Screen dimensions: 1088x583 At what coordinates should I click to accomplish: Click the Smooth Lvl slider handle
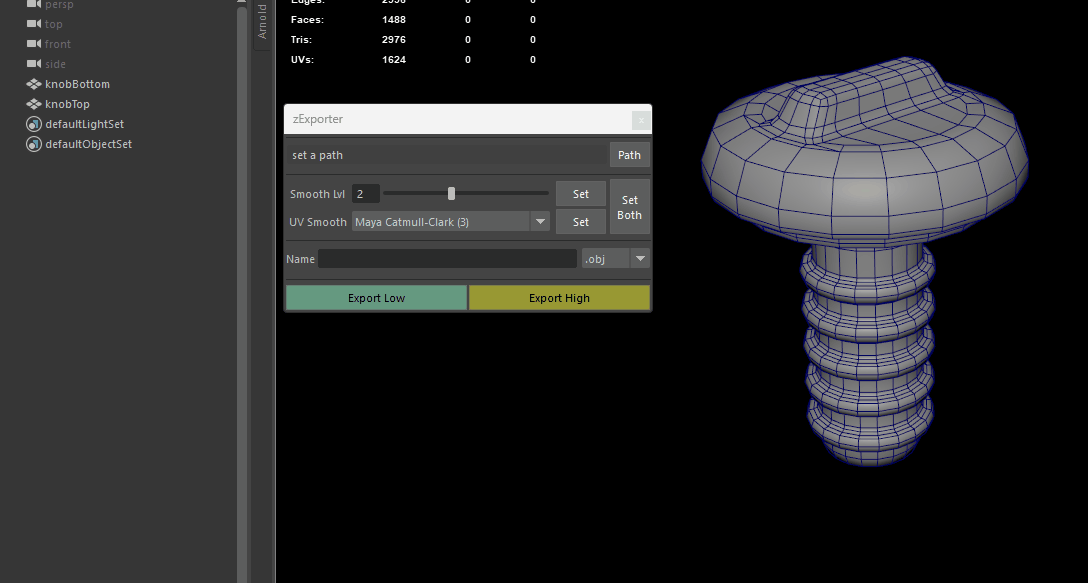452,194
